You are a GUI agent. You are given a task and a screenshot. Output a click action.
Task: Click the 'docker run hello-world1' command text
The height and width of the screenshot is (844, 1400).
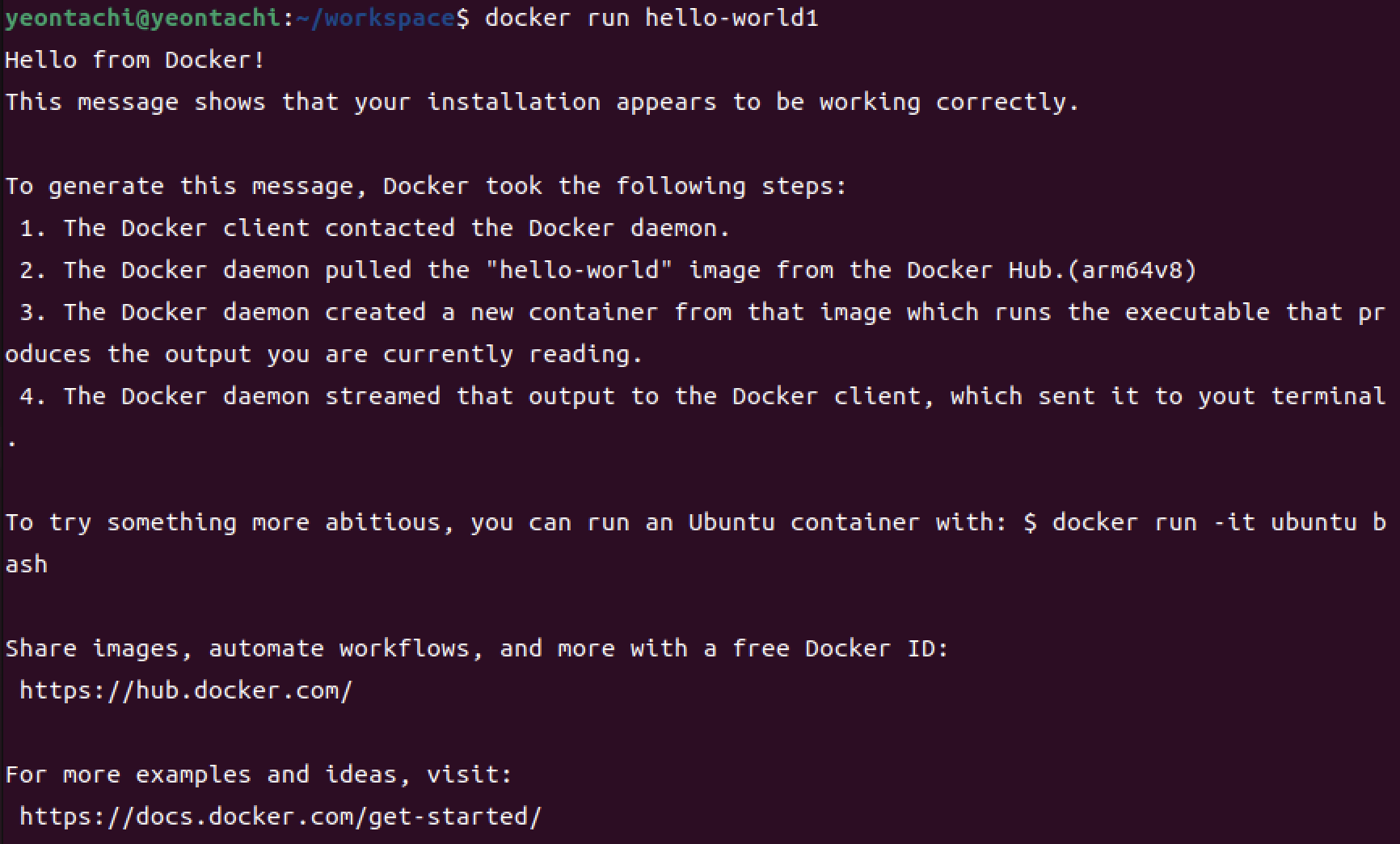click(x=652, y=18)
